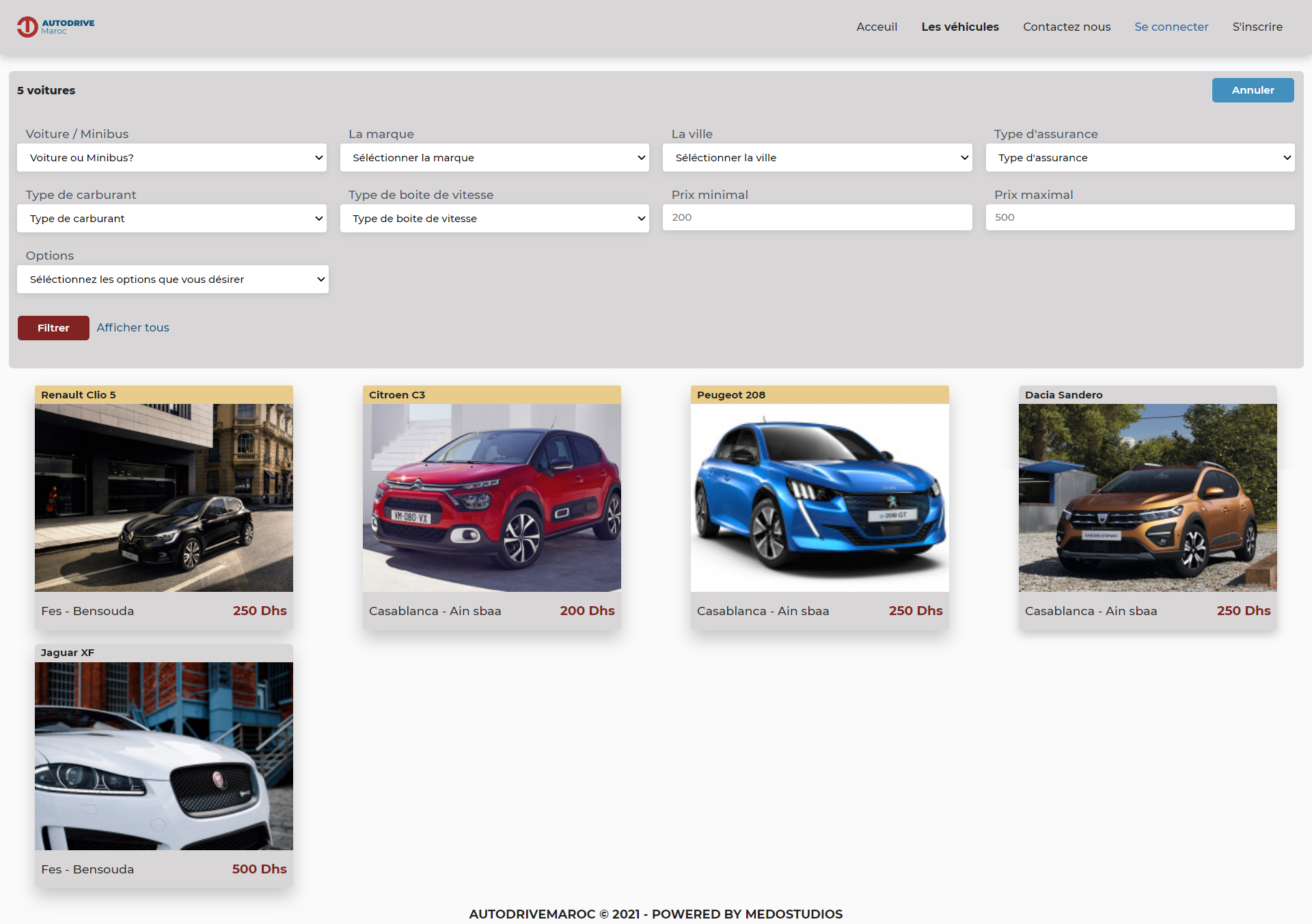Click the Afficher tous link
The height and width of the screenshot is (924, 1312).
[x=133, y=327]
